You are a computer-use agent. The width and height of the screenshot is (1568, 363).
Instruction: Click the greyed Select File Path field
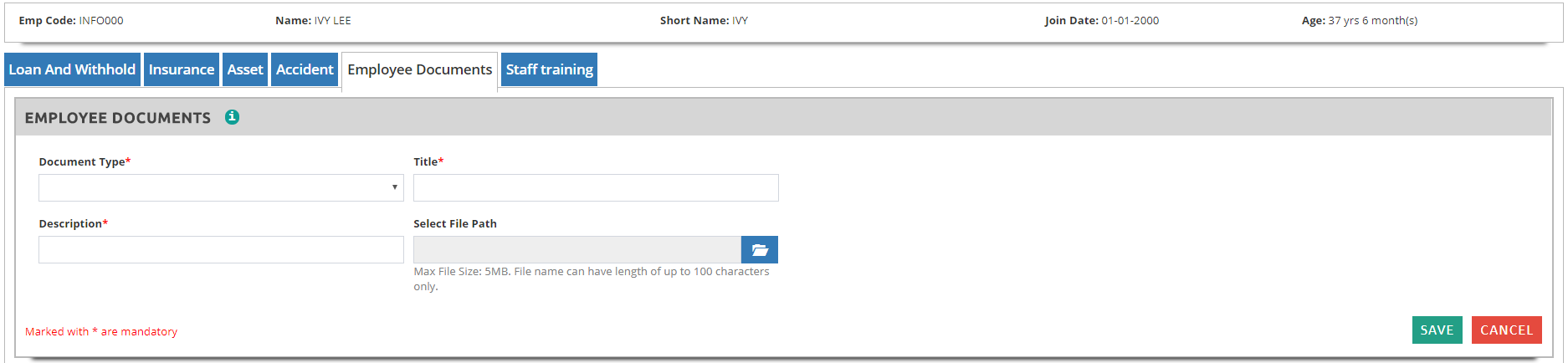click(x=576, y=249)
